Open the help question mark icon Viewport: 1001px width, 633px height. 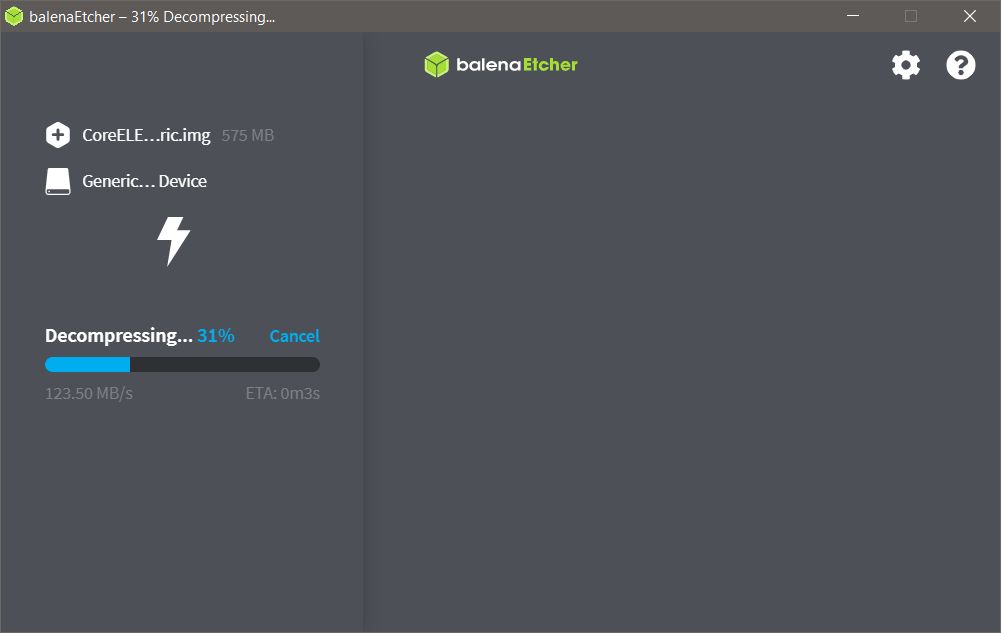point(961,65)
